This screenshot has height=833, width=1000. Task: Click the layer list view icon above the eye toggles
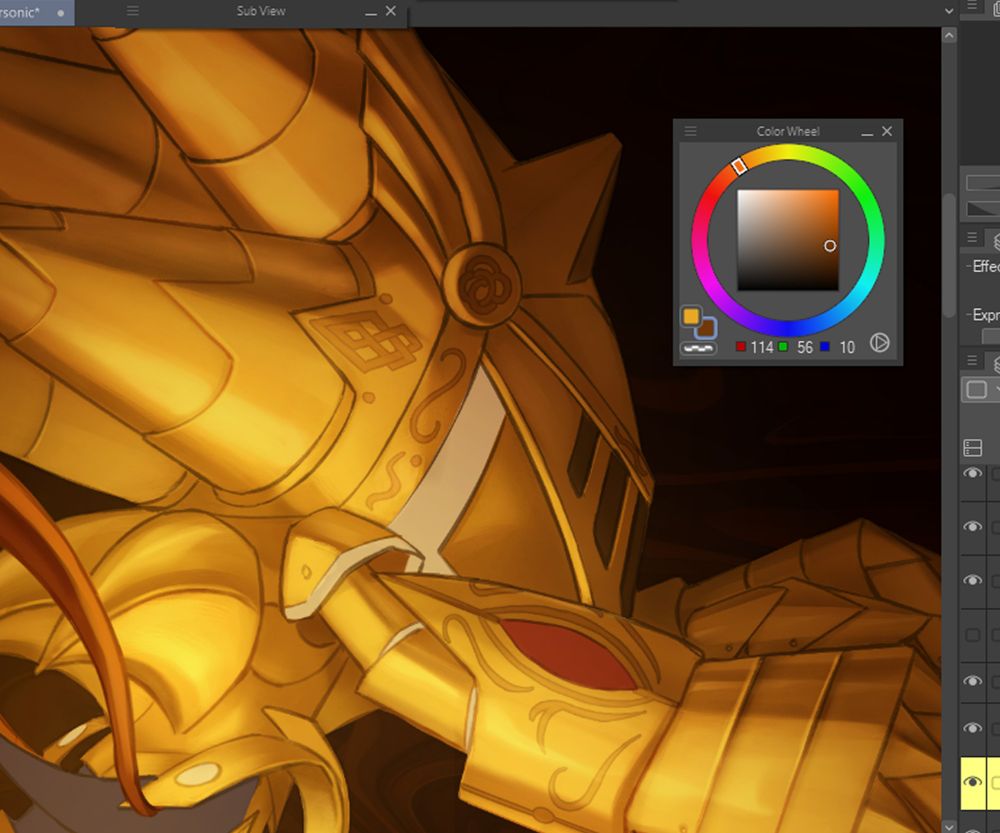tap(973, 448)
